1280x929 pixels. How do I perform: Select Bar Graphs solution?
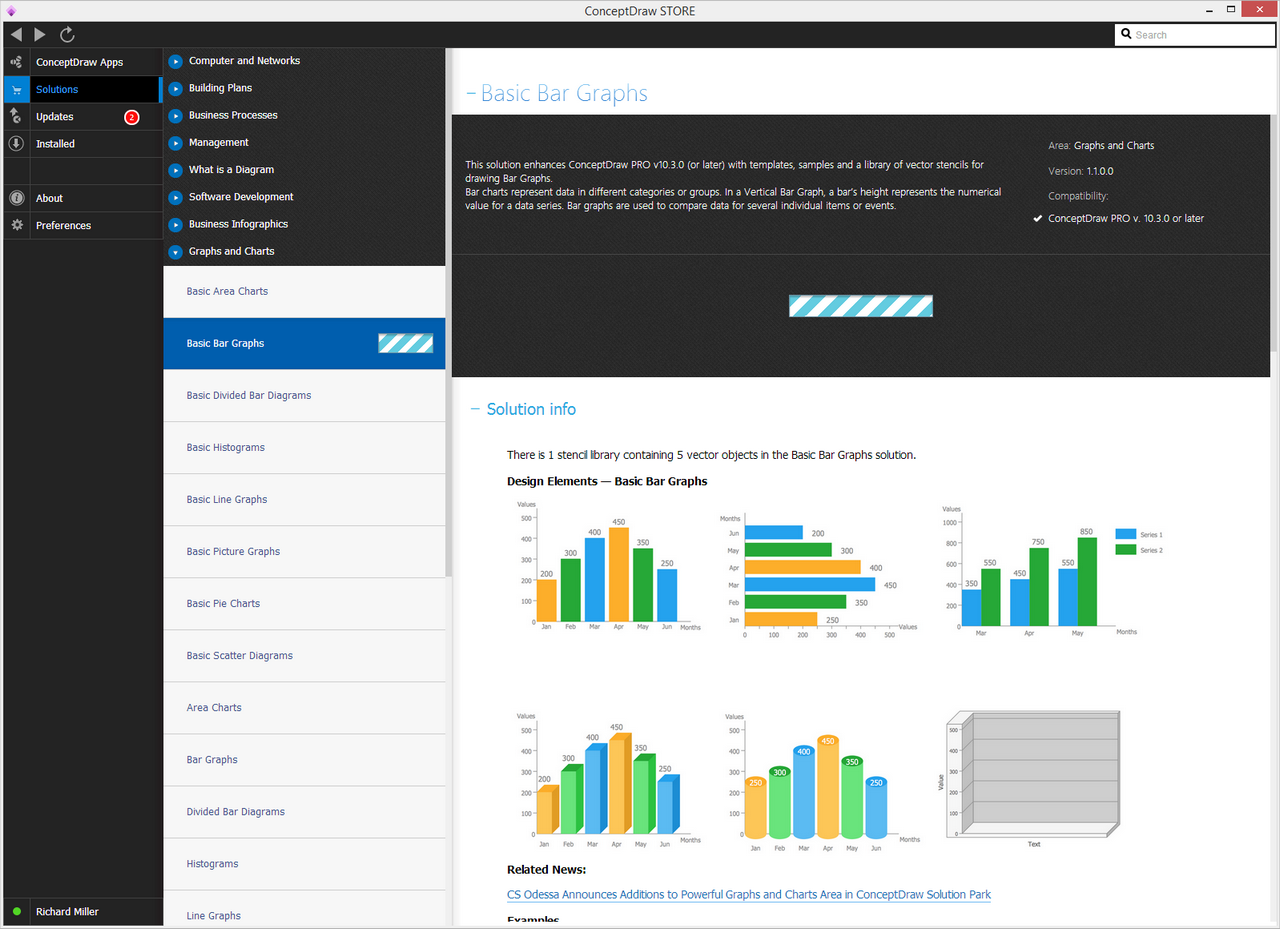coord(304,760)
